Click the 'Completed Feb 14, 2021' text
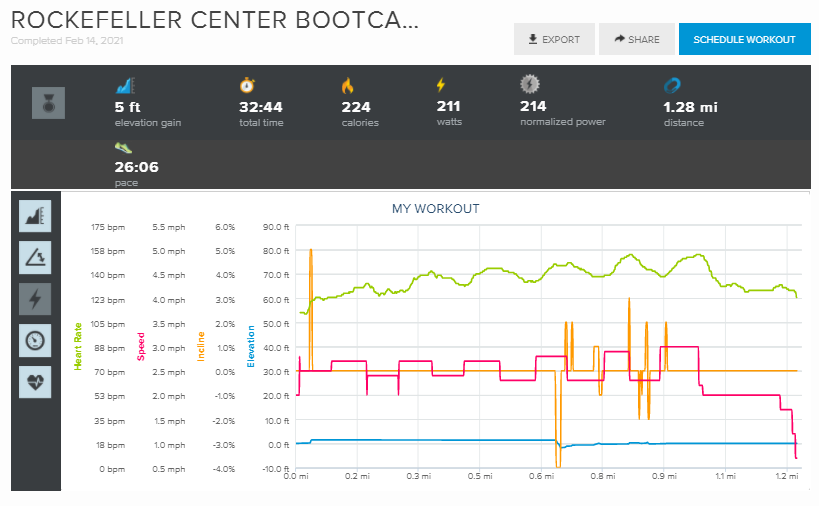Image resolution: width=819 pixels, height=506 pixels. pos(67,41)
